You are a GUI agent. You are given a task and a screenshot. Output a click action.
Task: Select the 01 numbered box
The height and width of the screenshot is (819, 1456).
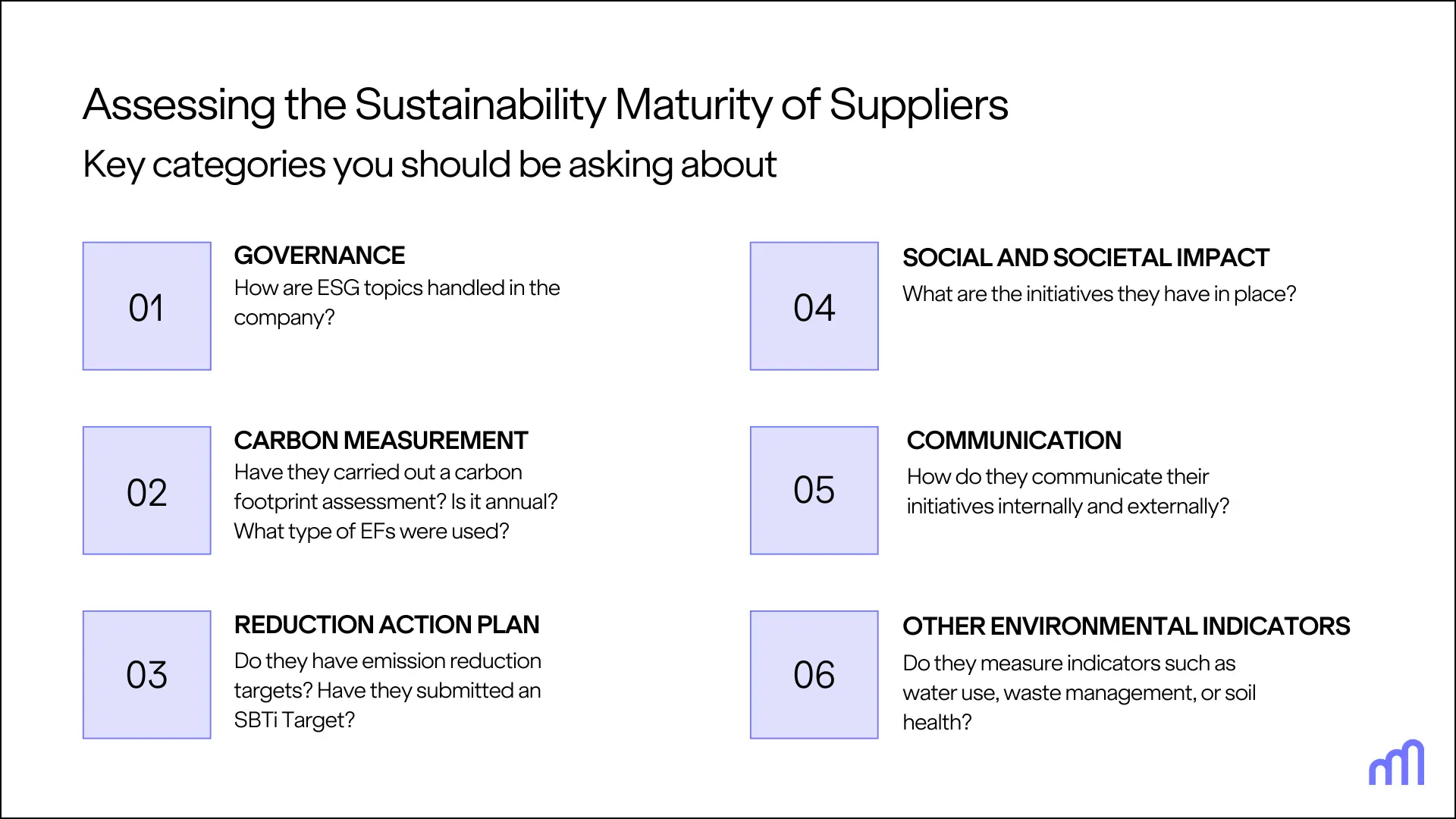[x=146, y=306]
